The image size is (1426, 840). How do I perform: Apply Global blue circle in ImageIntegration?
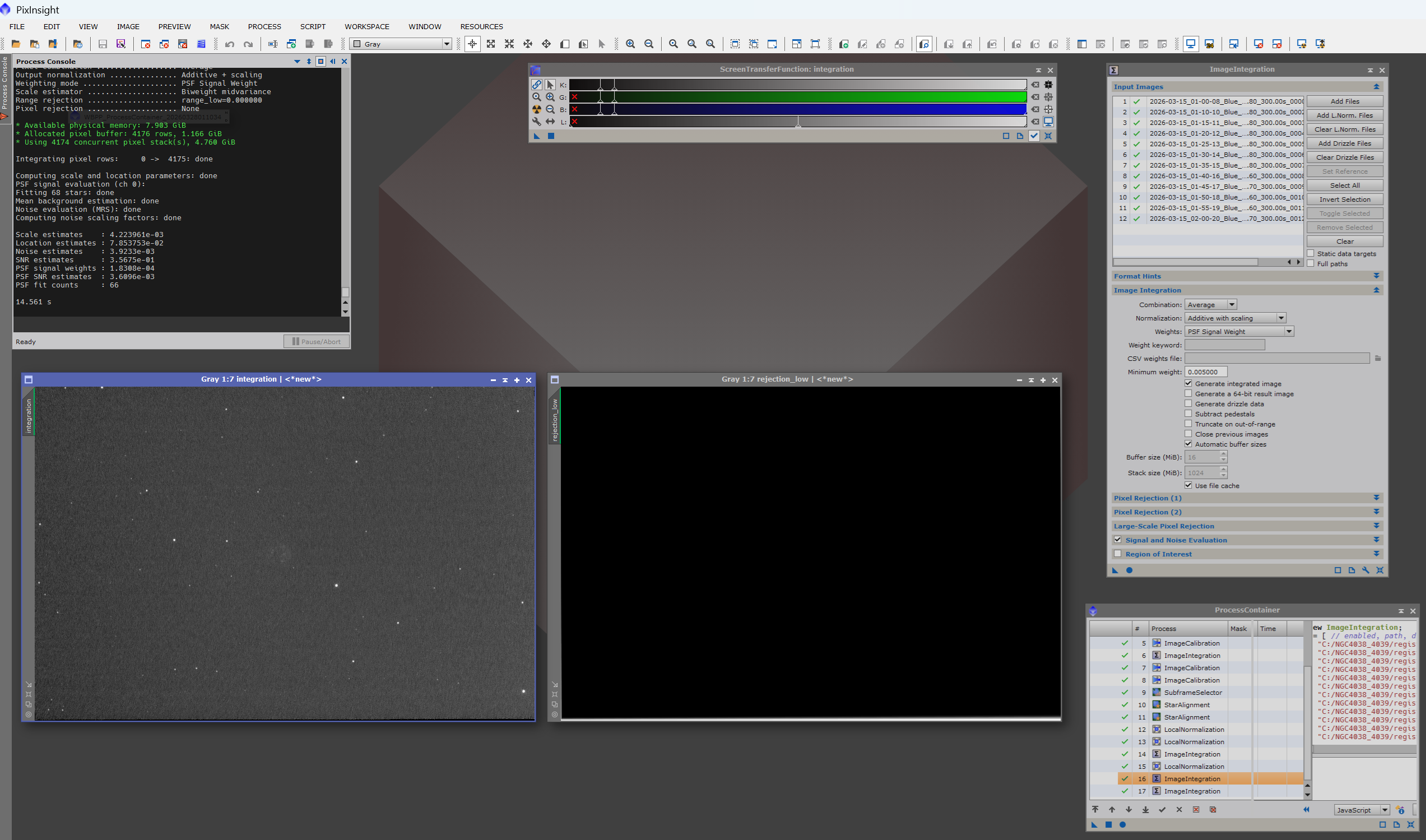pyautogui.click(x=1130, y=570)
